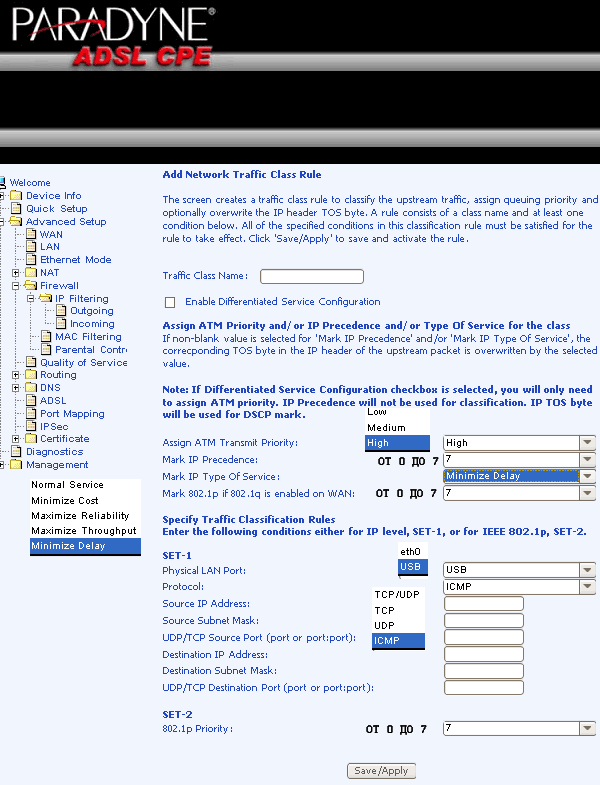This screenshot has height=785, width=600.
Task: Click the Save/Apply button
Action: (x=382, y=771)
